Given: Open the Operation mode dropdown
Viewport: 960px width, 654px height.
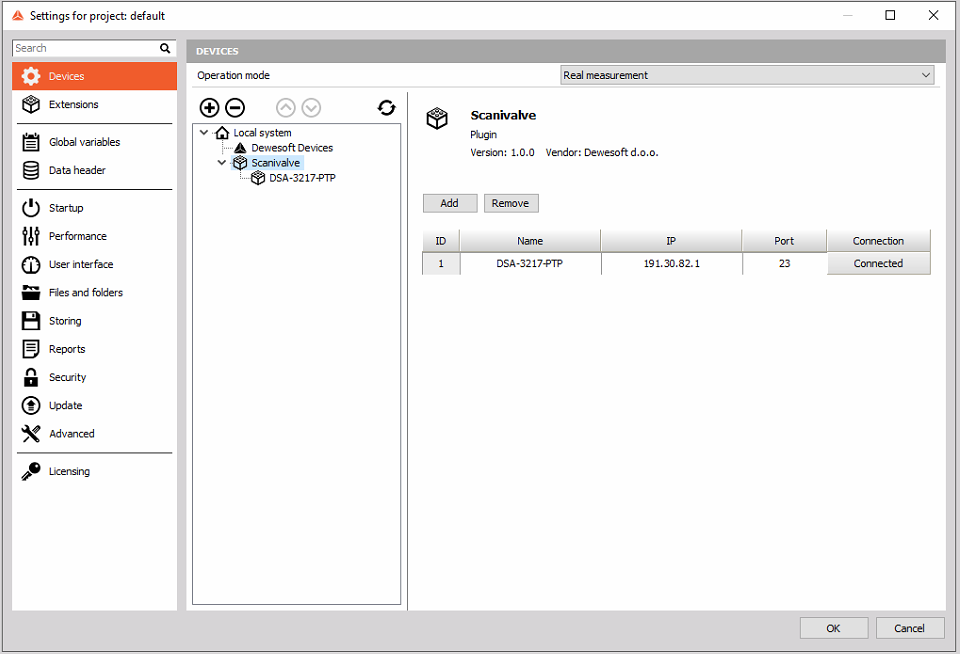Looking at the screenshot, I should coord(747,75).
